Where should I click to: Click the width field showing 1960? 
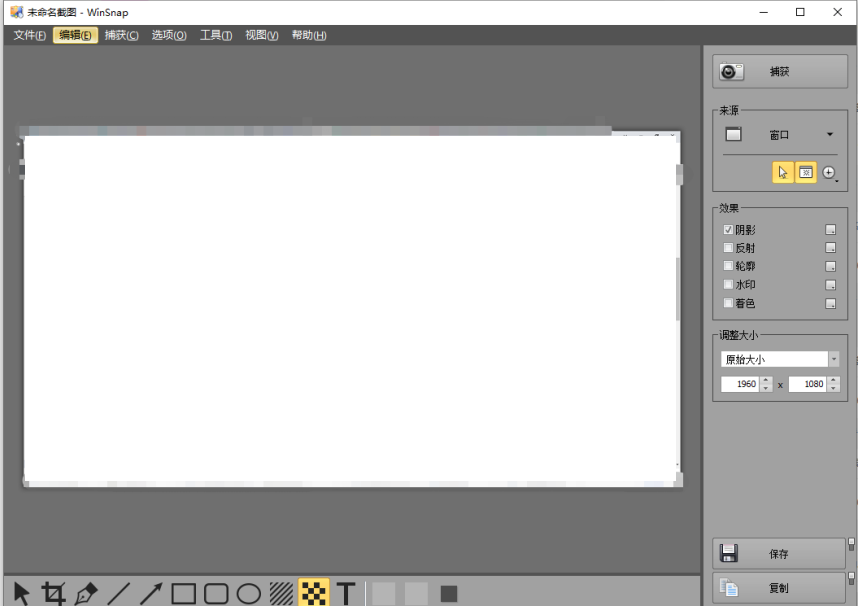[x=740, y=384]
